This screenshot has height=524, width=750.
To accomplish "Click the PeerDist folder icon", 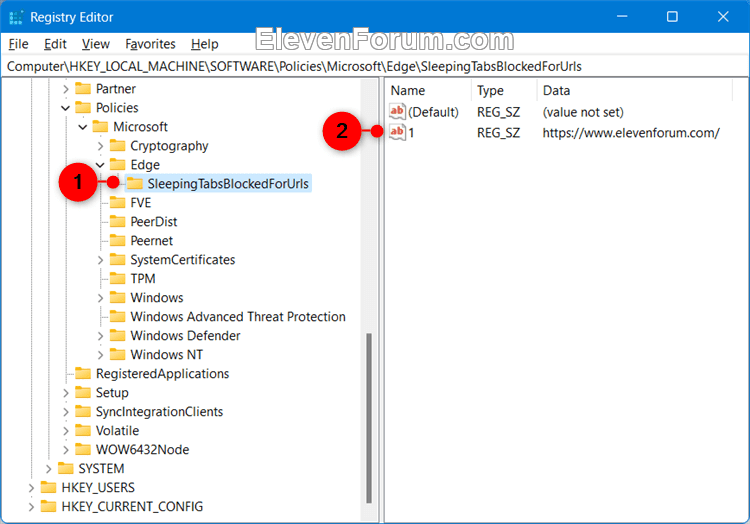I will pyautogui.click(x=118, y=221).
